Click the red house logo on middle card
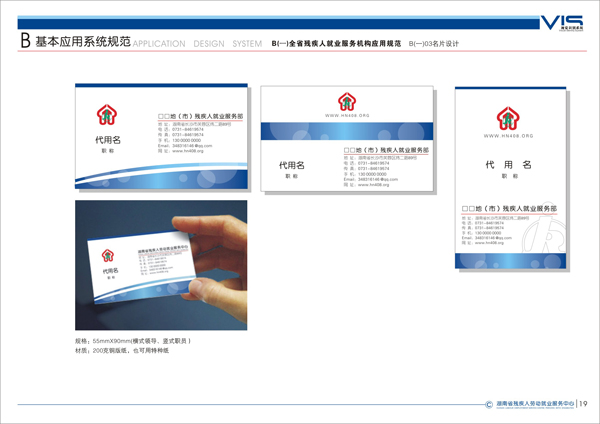The height and width of the screenshot is (424, 600). [344, 101]
